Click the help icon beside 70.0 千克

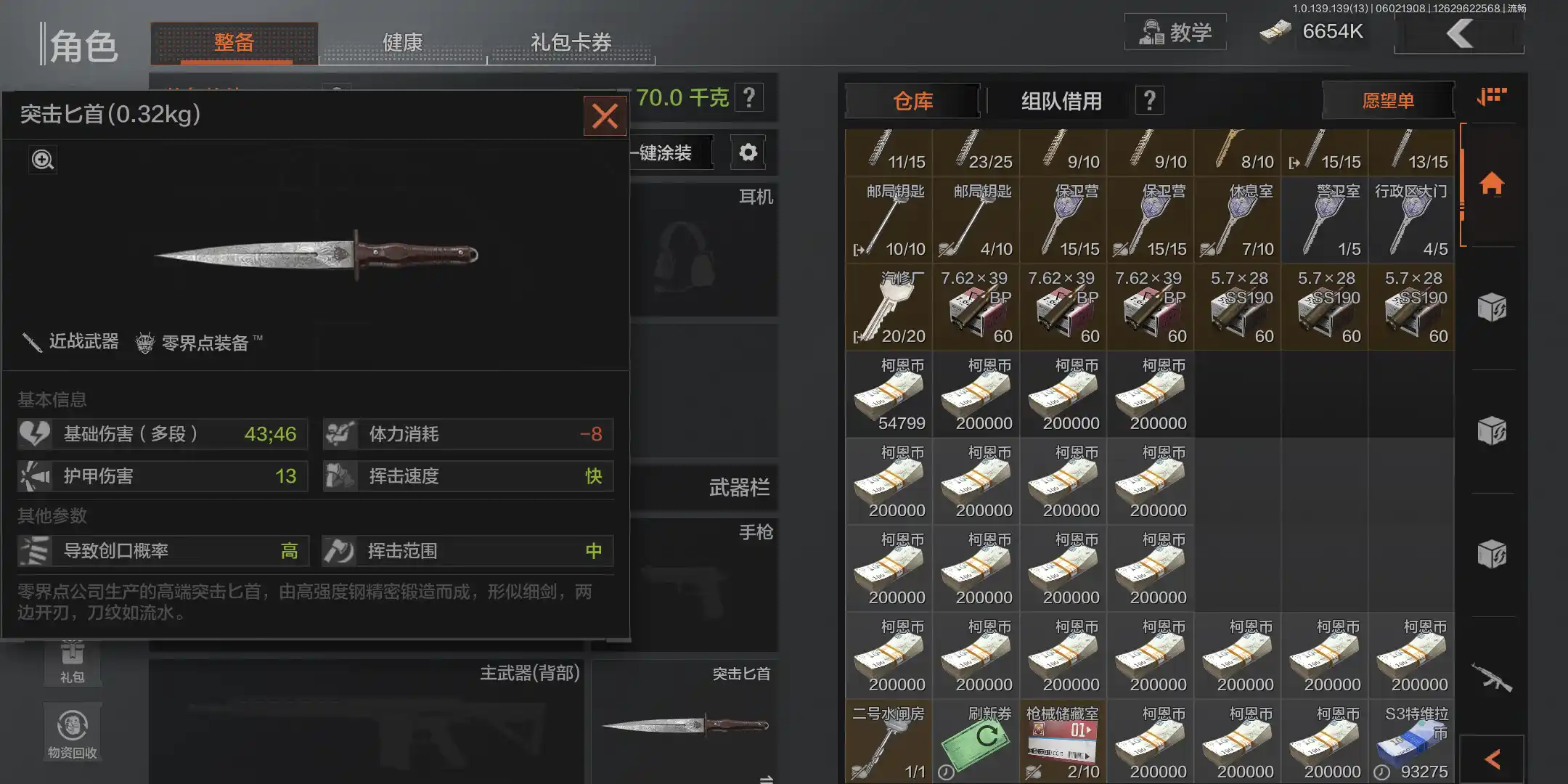click(x=749, y=97)
